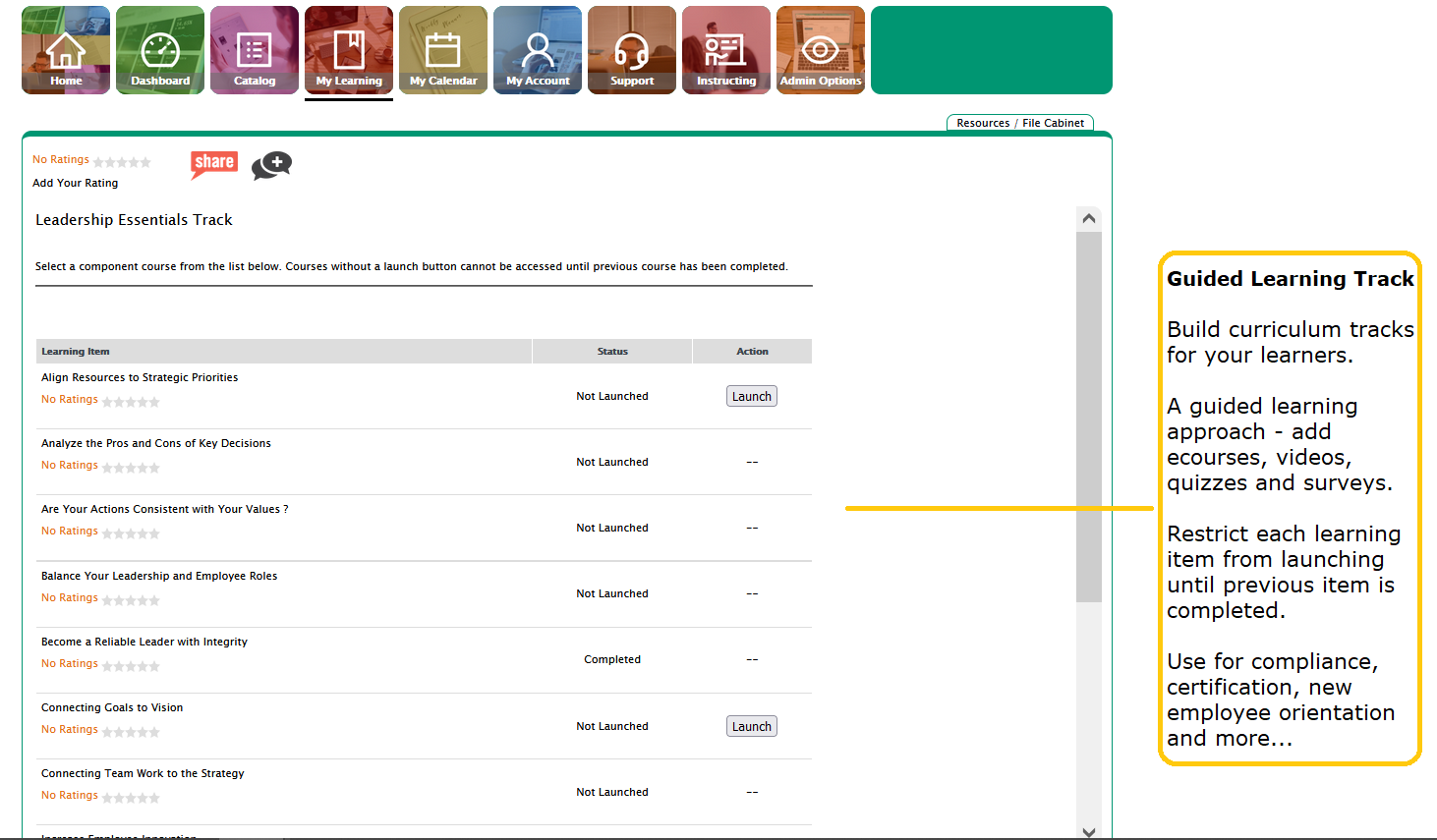This screenshot has width=1437, height=840.
Task: Open the Support tile
Action: (x=632, y=50)
